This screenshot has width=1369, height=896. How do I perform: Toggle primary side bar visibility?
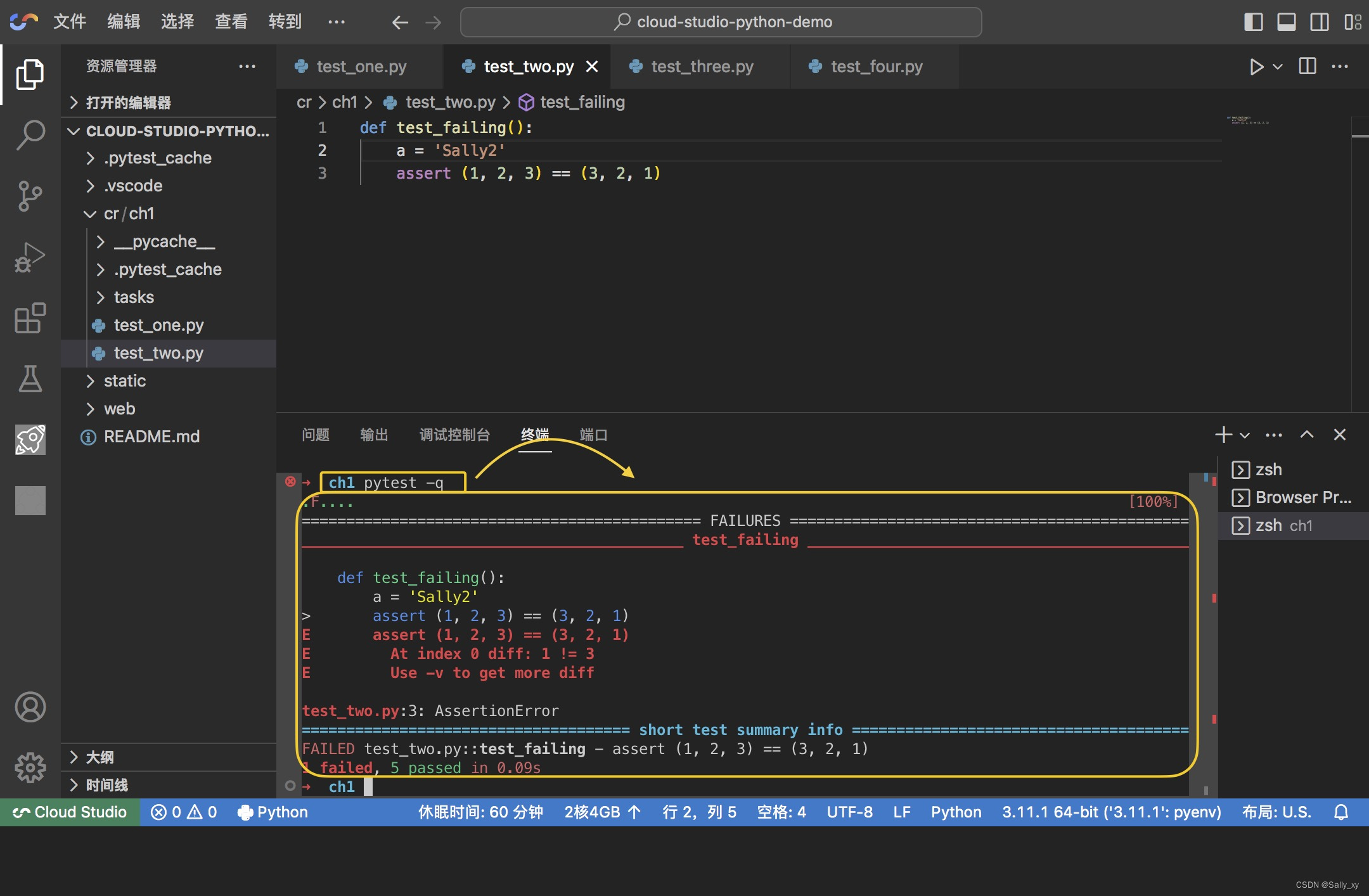[1253, 22]
